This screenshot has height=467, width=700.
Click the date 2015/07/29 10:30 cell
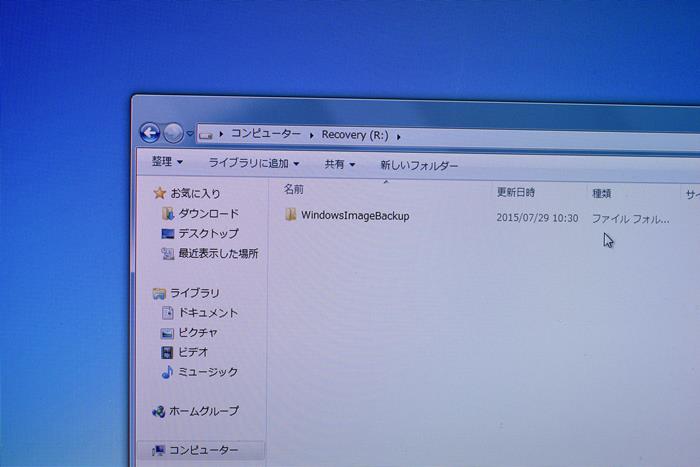tap(537, 218)
